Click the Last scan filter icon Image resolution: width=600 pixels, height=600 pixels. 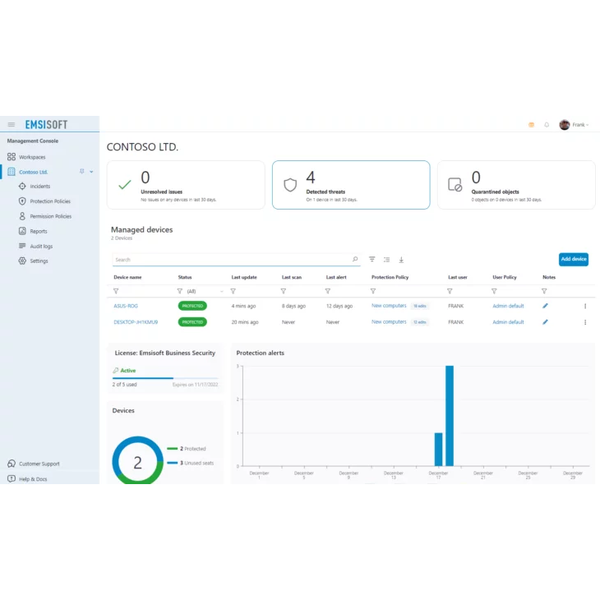click(x=284, y=291)
